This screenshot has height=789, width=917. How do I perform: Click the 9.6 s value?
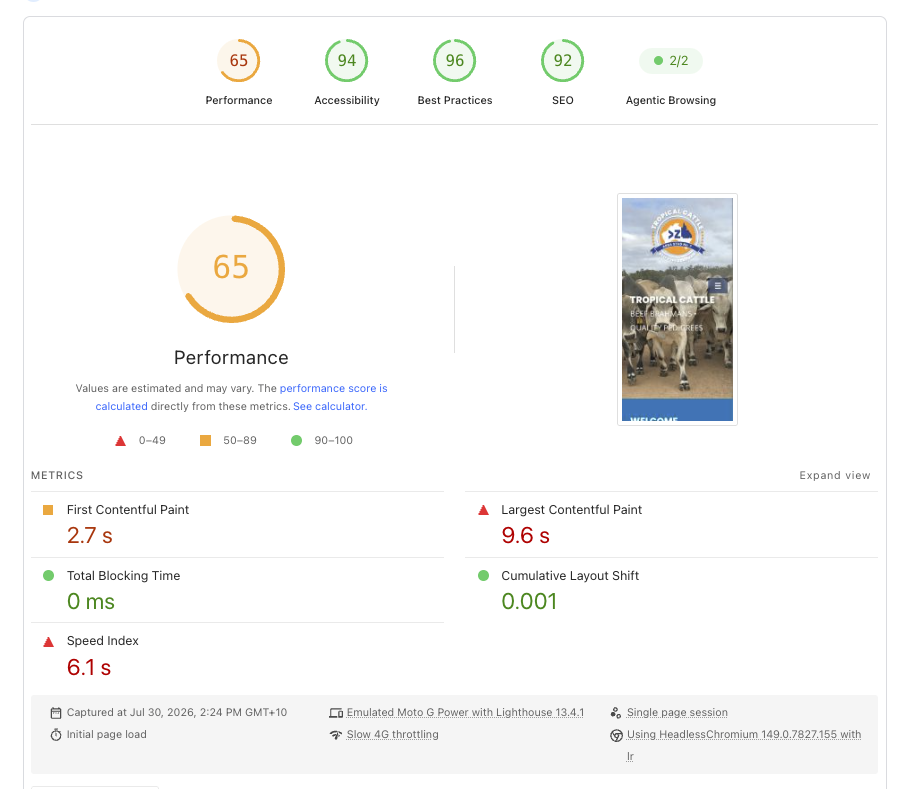pyautogui.click(x=525, y=536)
